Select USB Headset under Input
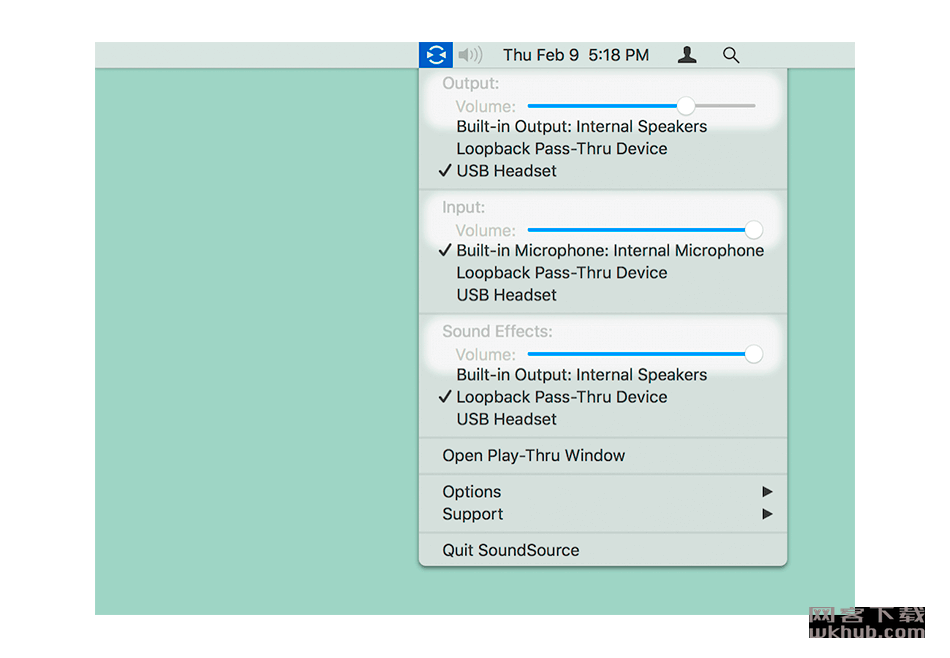Screen dimensions: 950x658 pyautogui.click(x=603, y=296)
